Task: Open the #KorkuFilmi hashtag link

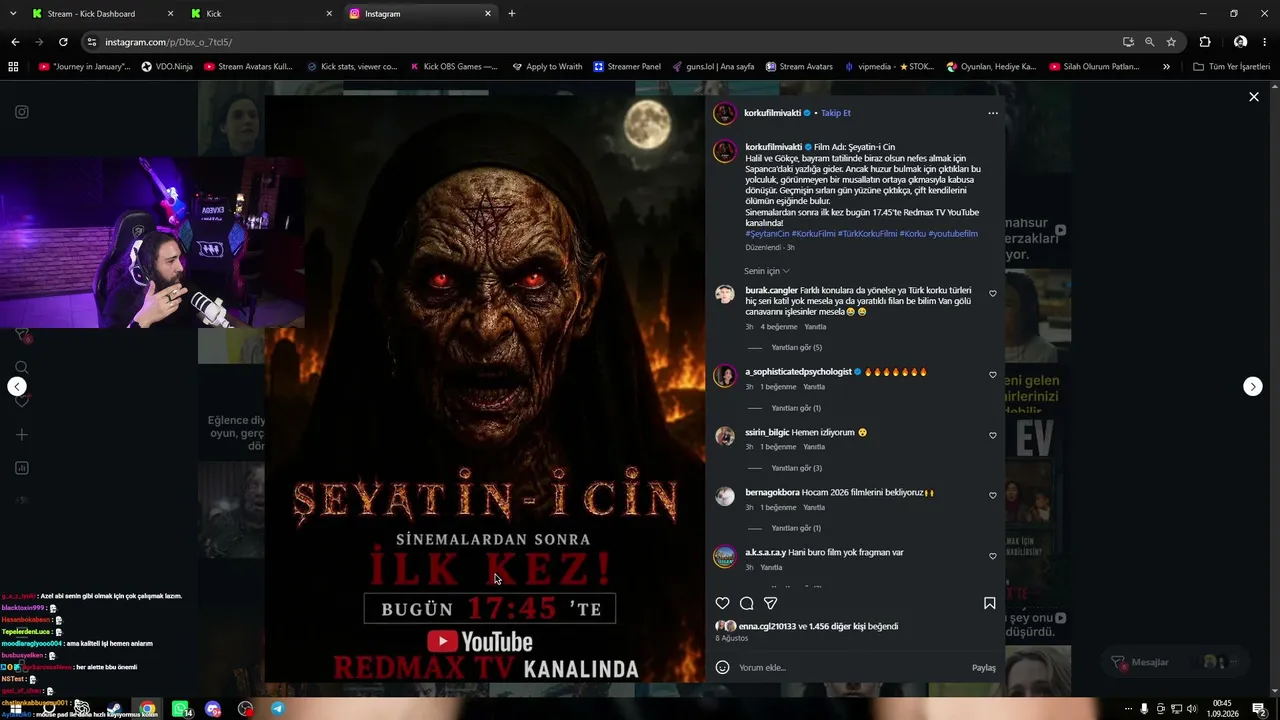Action: pyautogui.click(x=813, y=234)
